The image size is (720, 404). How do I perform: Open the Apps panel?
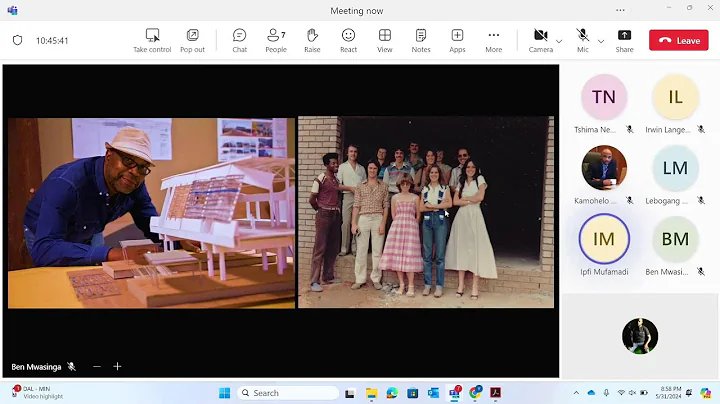[x=457, y=36]
